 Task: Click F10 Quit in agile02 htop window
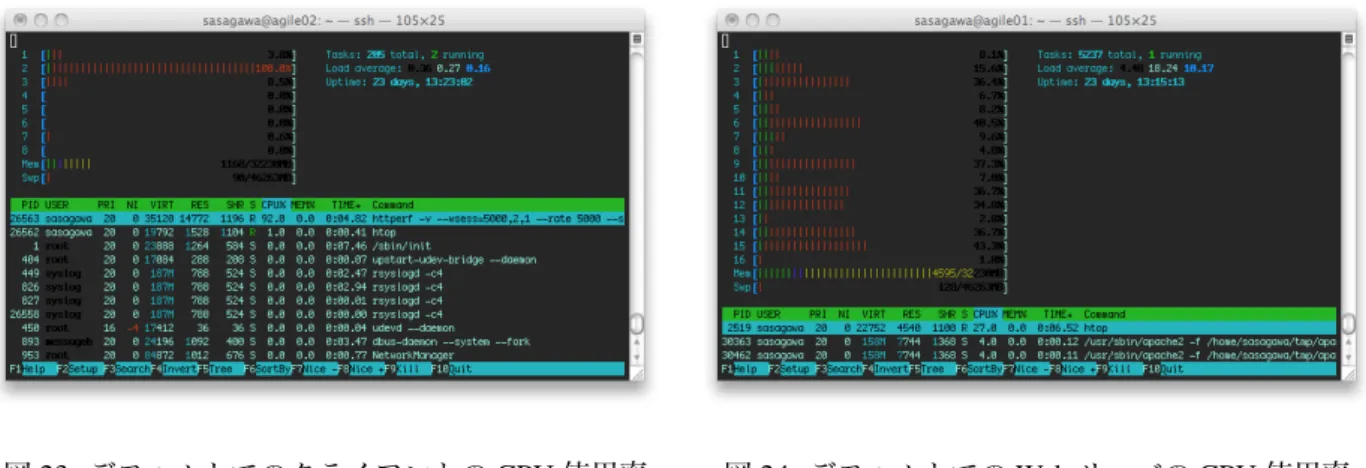[453, 368]
